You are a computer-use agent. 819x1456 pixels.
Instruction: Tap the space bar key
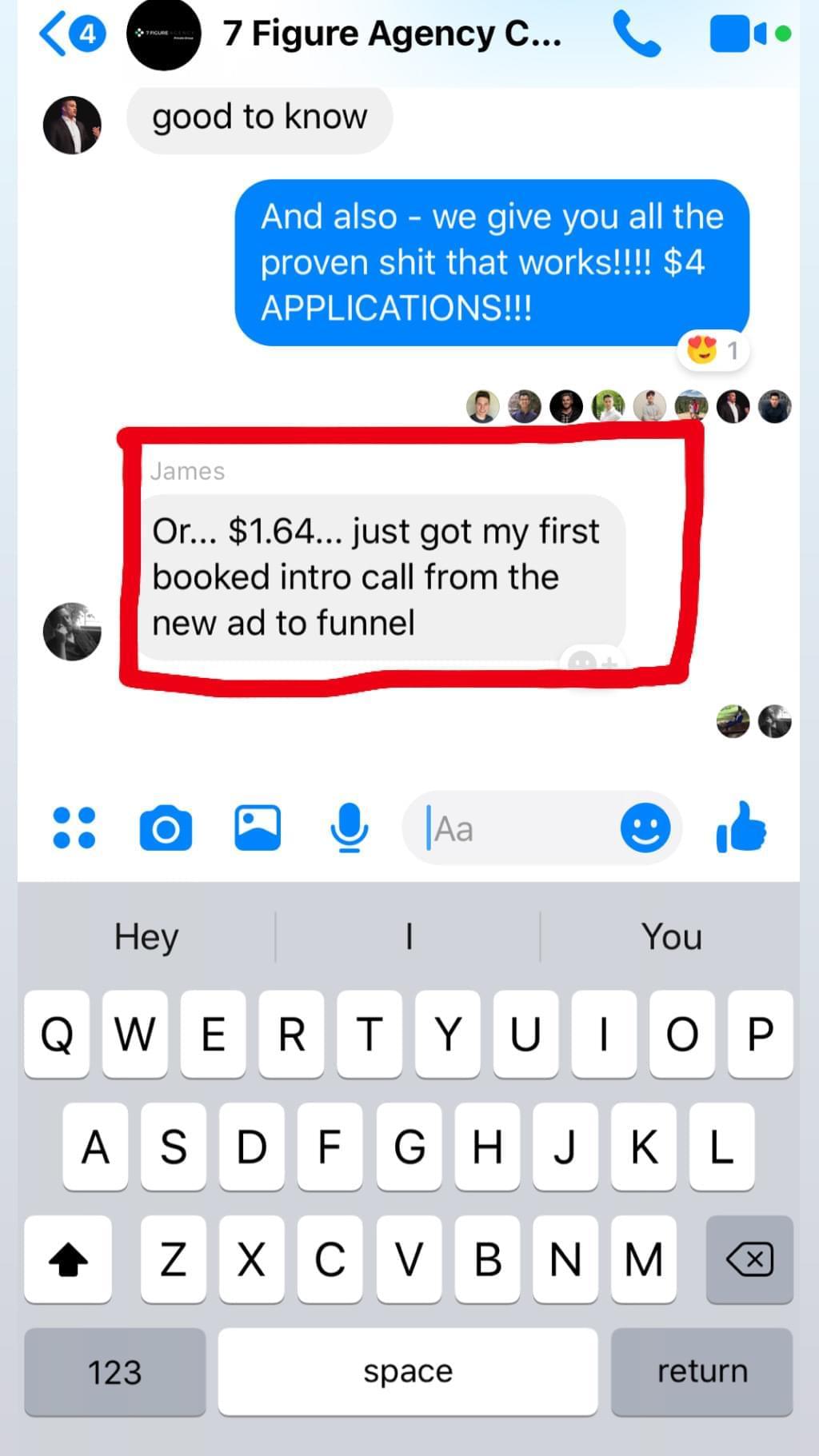(x=408, y=1371)
